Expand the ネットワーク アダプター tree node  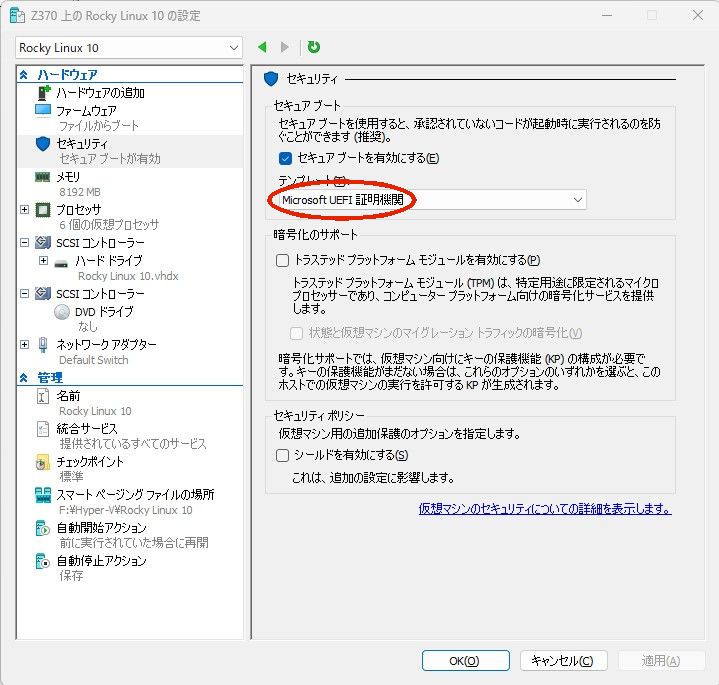tap(25, 344)
